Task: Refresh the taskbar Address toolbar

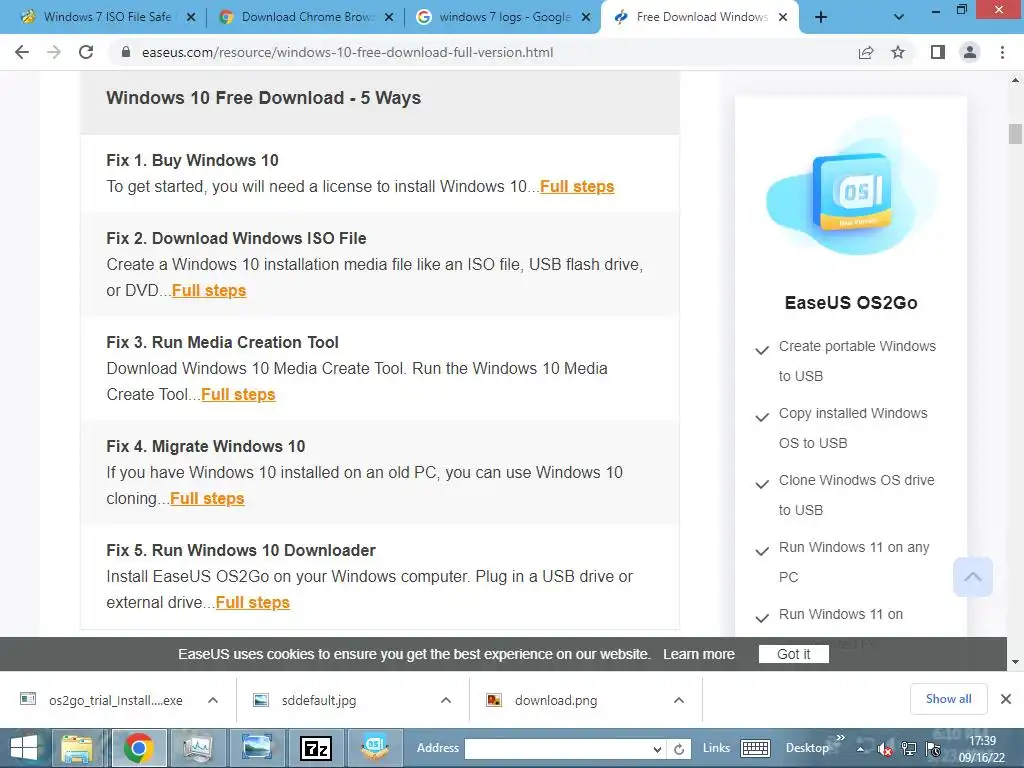Action: tap(679, 749)
